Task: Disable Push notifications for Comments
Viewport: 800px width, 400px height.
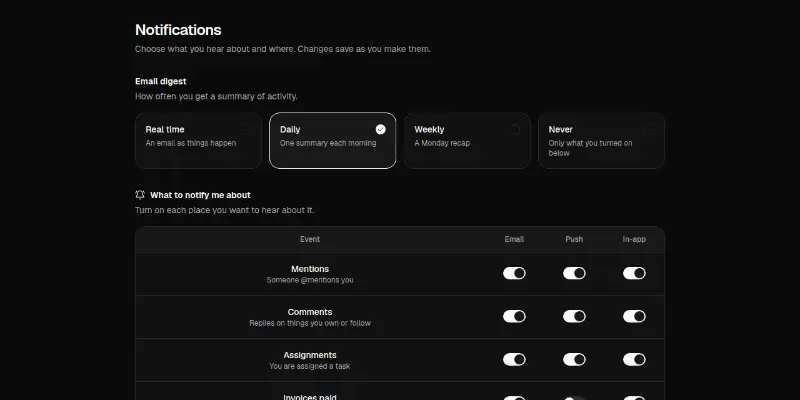Action: coord(574,316)
